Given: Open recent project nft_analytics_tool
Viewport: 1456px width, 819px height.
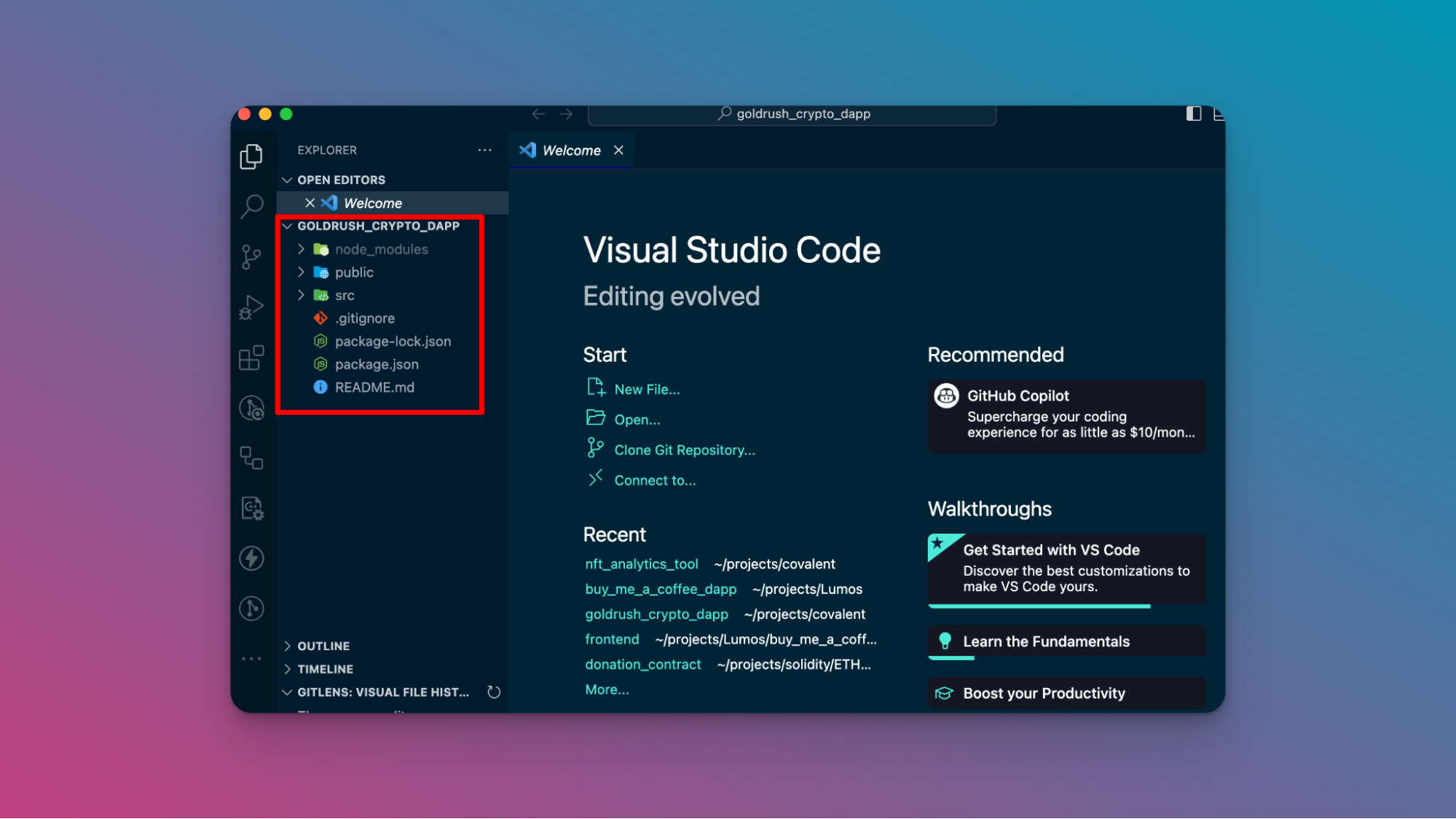Looking at the screenshot, I should [x=641, y=564].
